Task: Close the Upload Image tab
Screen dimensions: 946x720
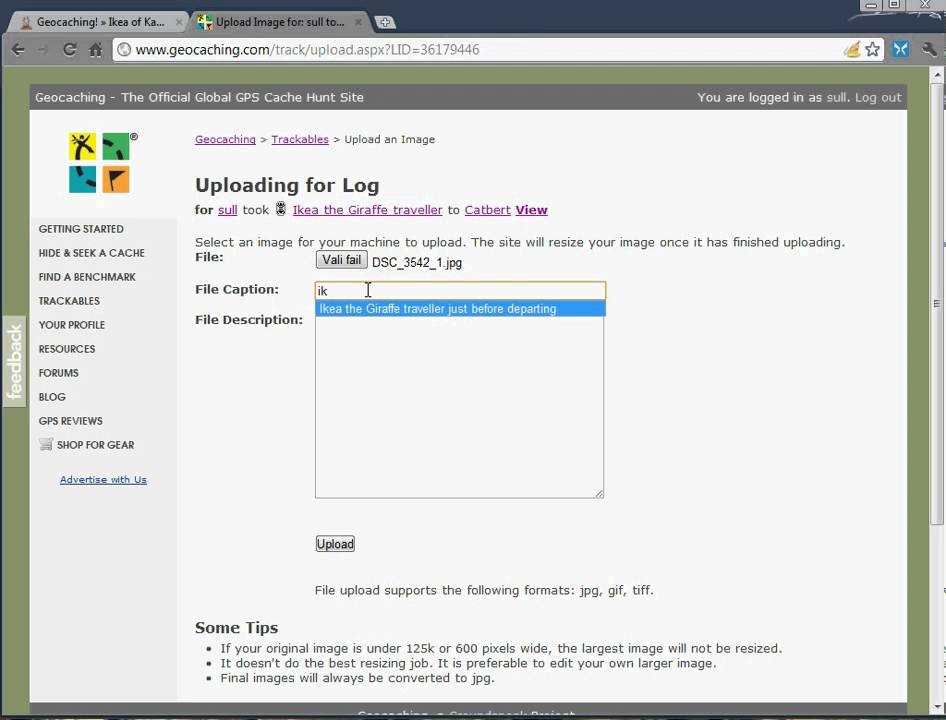Action: click(x=358, y=22)
